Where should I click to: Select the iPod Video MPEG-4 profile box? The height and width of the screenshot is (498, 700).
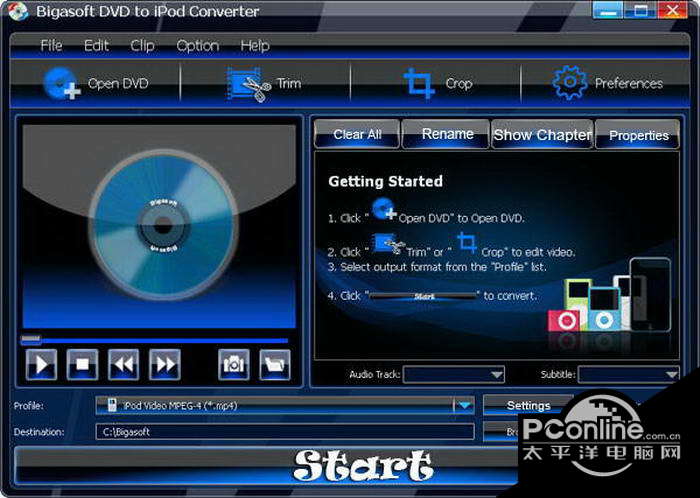[x=285, y=405]
